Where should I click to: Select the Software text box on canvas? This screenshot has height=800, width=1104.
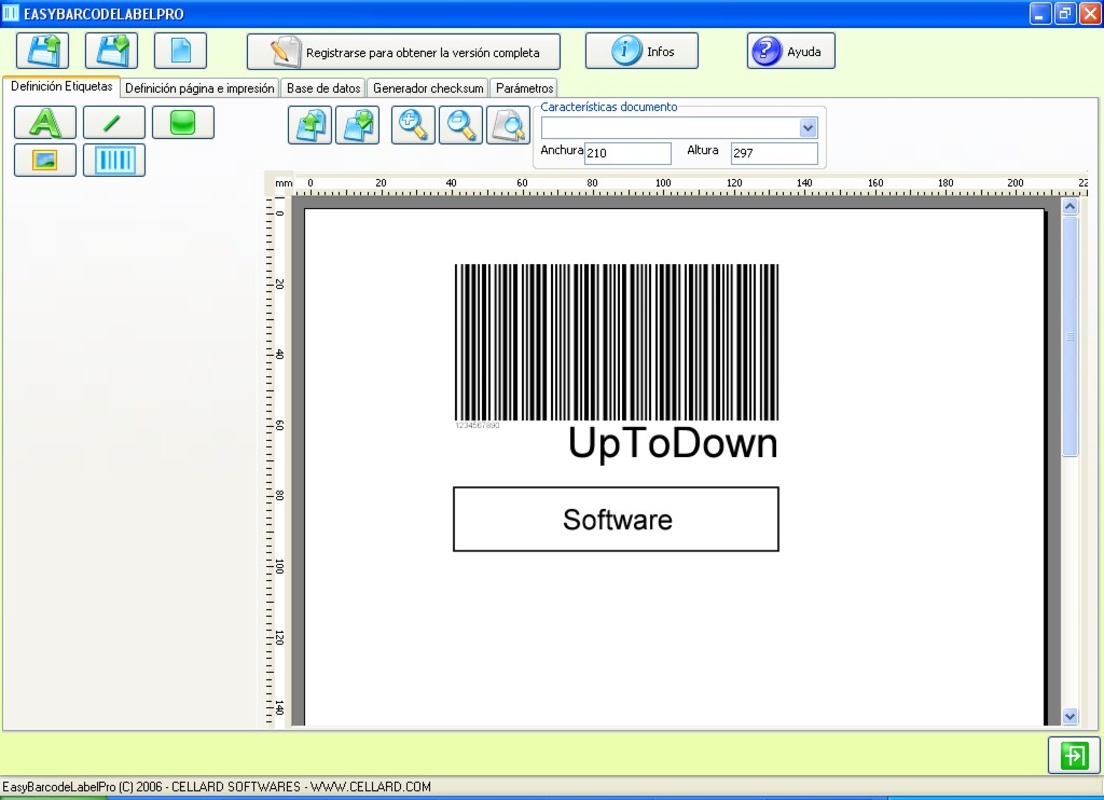(616, 519)
